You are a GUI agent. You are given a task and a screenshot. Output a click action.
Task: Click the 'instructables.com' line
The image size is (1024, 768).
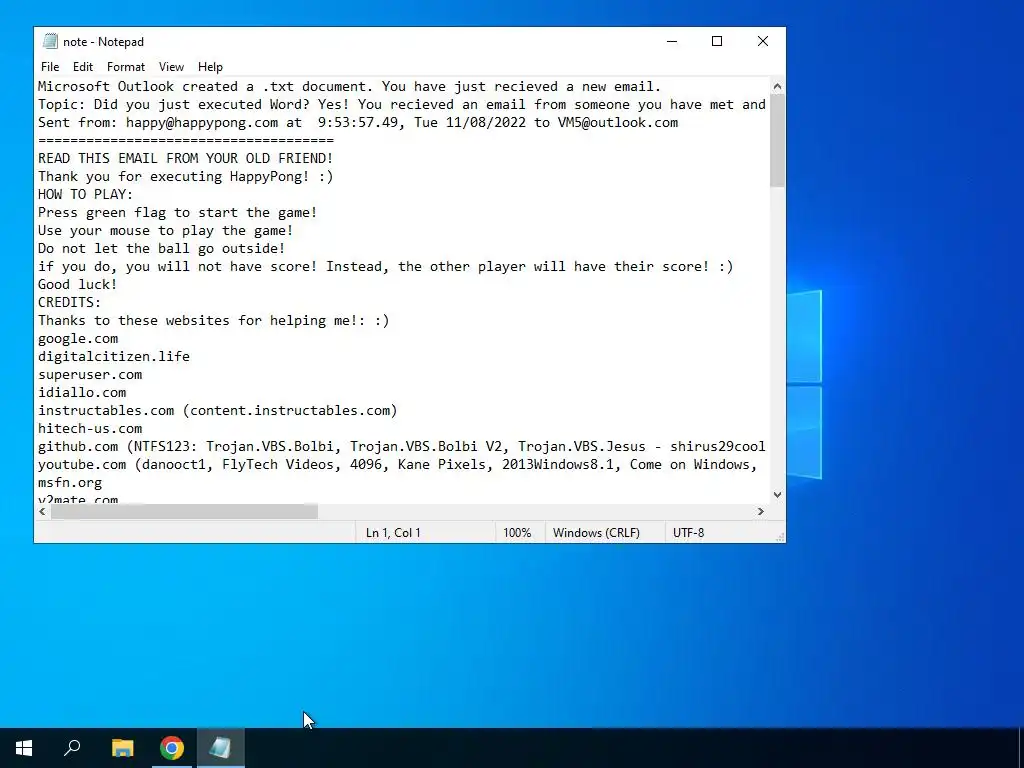click(217, 410)
